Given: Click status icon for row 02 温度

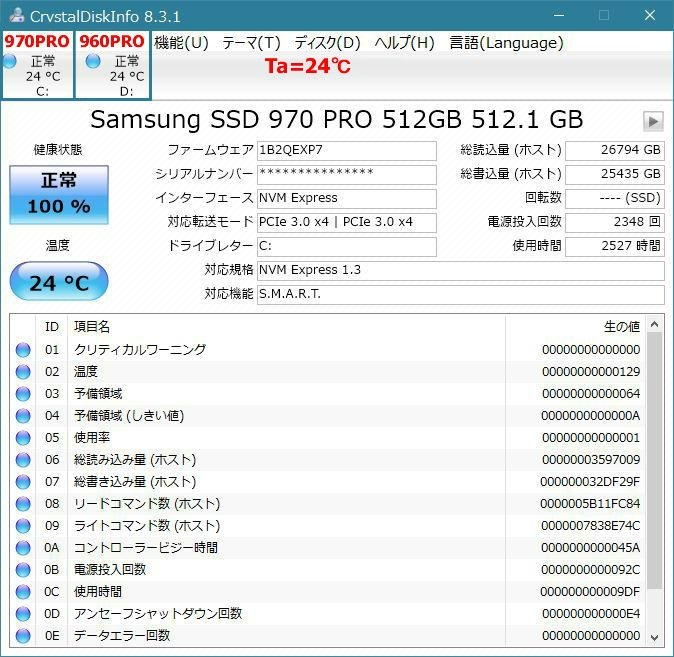Looking at the screenshot, I should [x=23, y=371].
